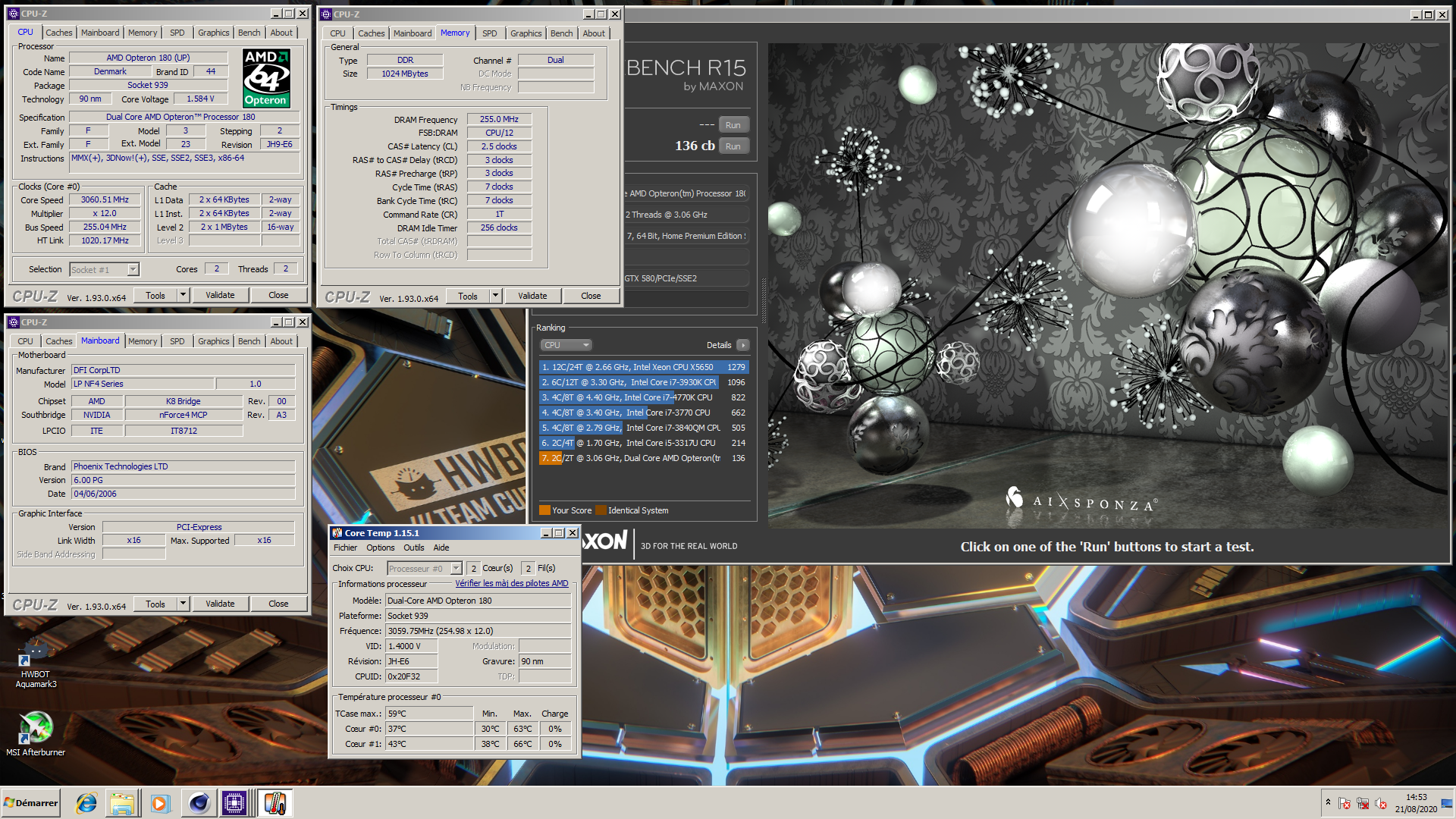Click the volume tray icon
The width and height of the screenshot is (1456, 819).
[x=1381, y=803]
